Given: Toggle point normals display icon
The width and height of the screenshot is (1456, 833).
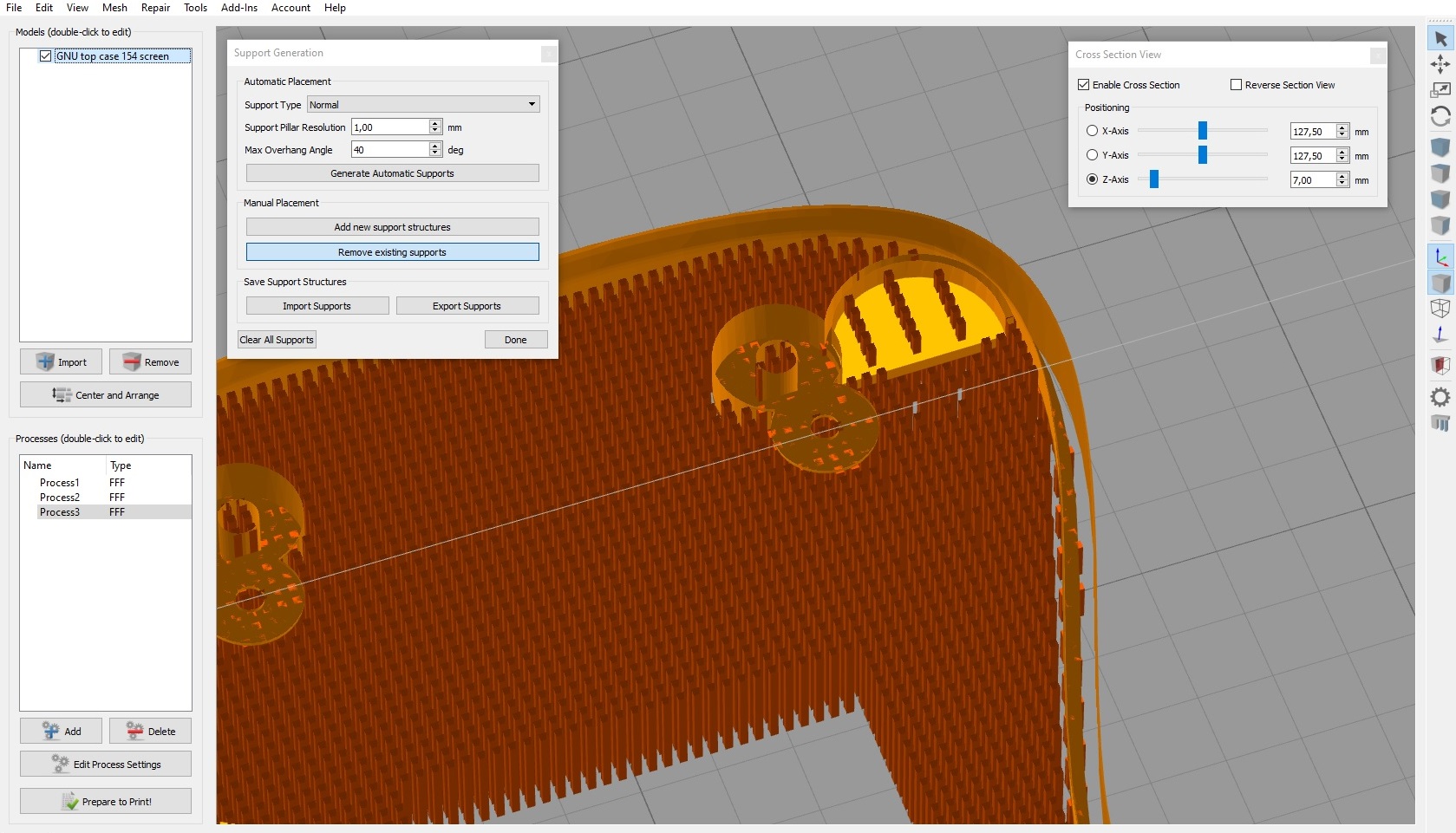Looking at the screenshot, I should [1440, 335].
